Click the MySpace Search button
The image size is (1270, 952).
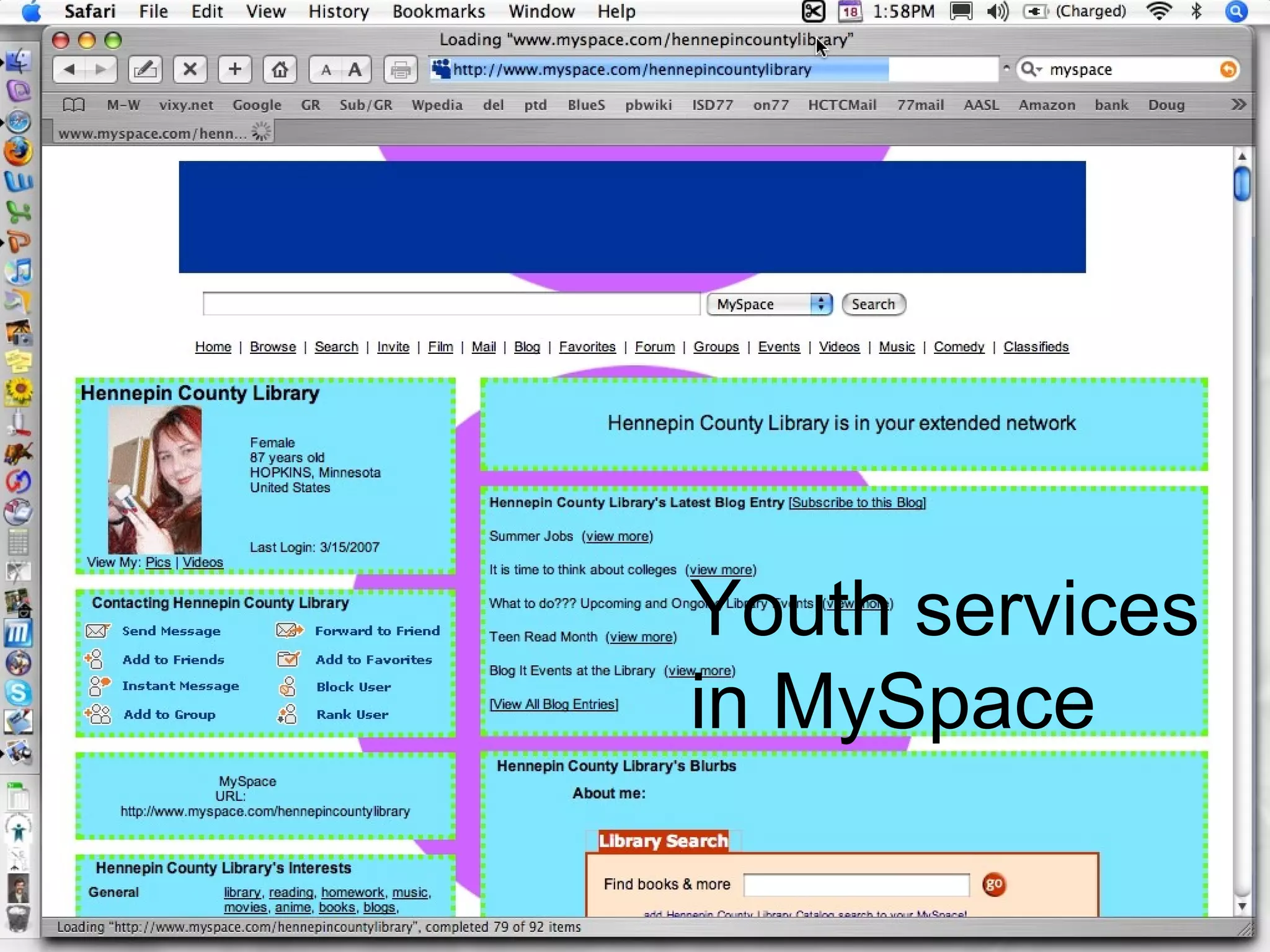pos(873,304)
